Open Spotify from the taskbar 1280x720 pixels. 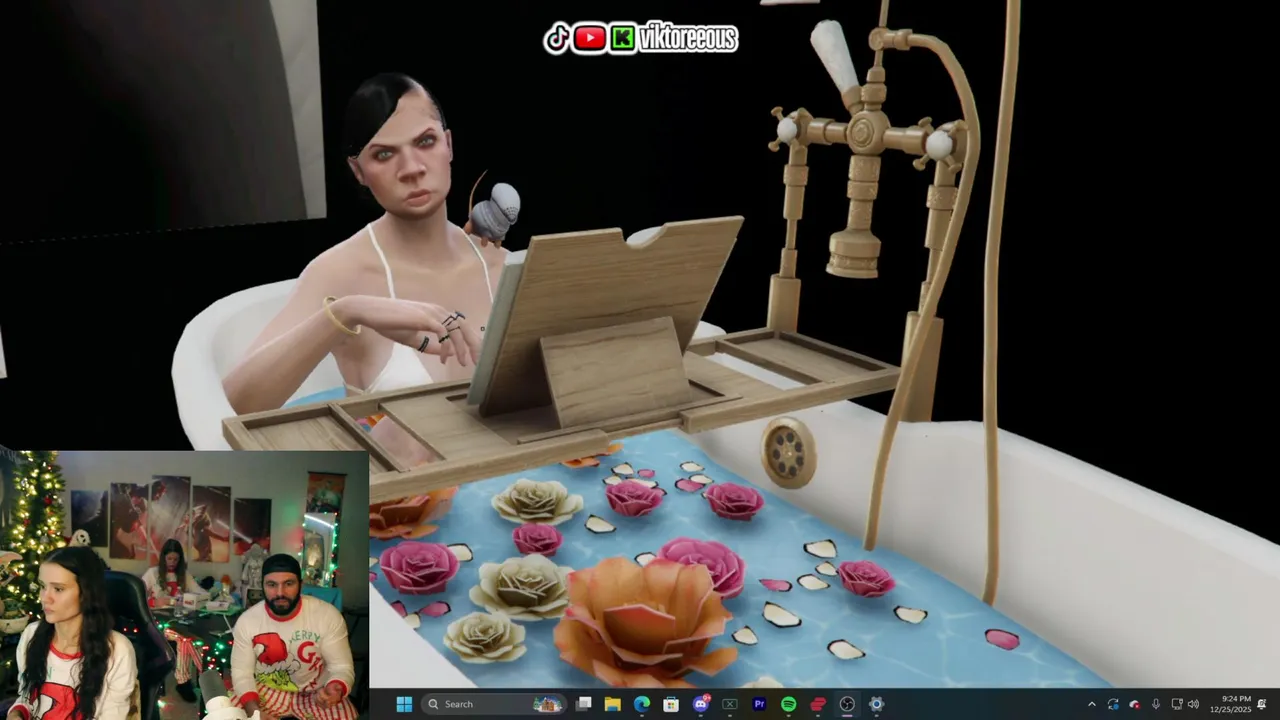tap(788, 704)
